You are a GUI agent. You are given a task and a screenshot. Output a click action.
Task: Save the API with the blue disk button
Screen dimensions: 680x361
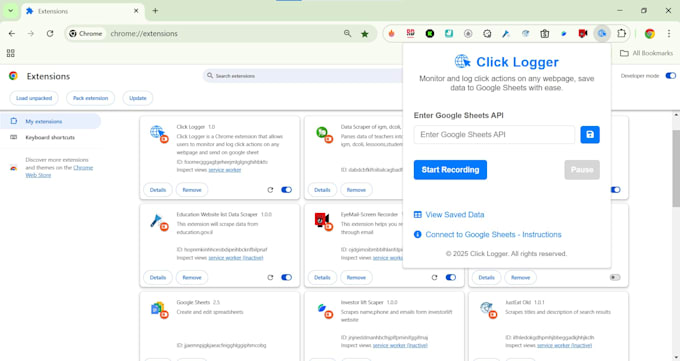(x=590, y=135)
